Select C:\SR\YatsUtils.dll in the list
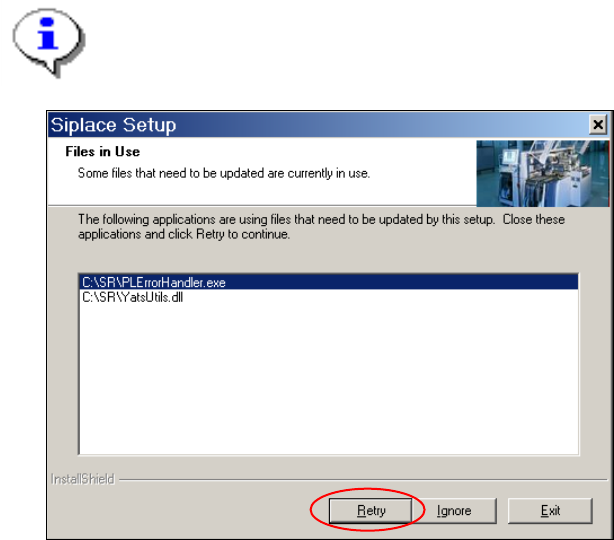This screenshot has width=614, height=540. tap(329, 297)
